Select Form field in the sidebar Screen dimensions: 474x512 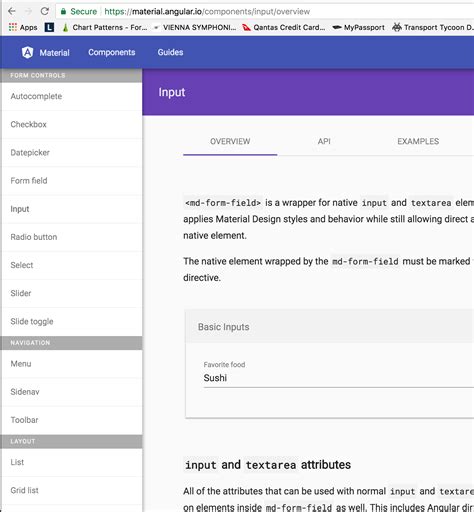(71, 181)
